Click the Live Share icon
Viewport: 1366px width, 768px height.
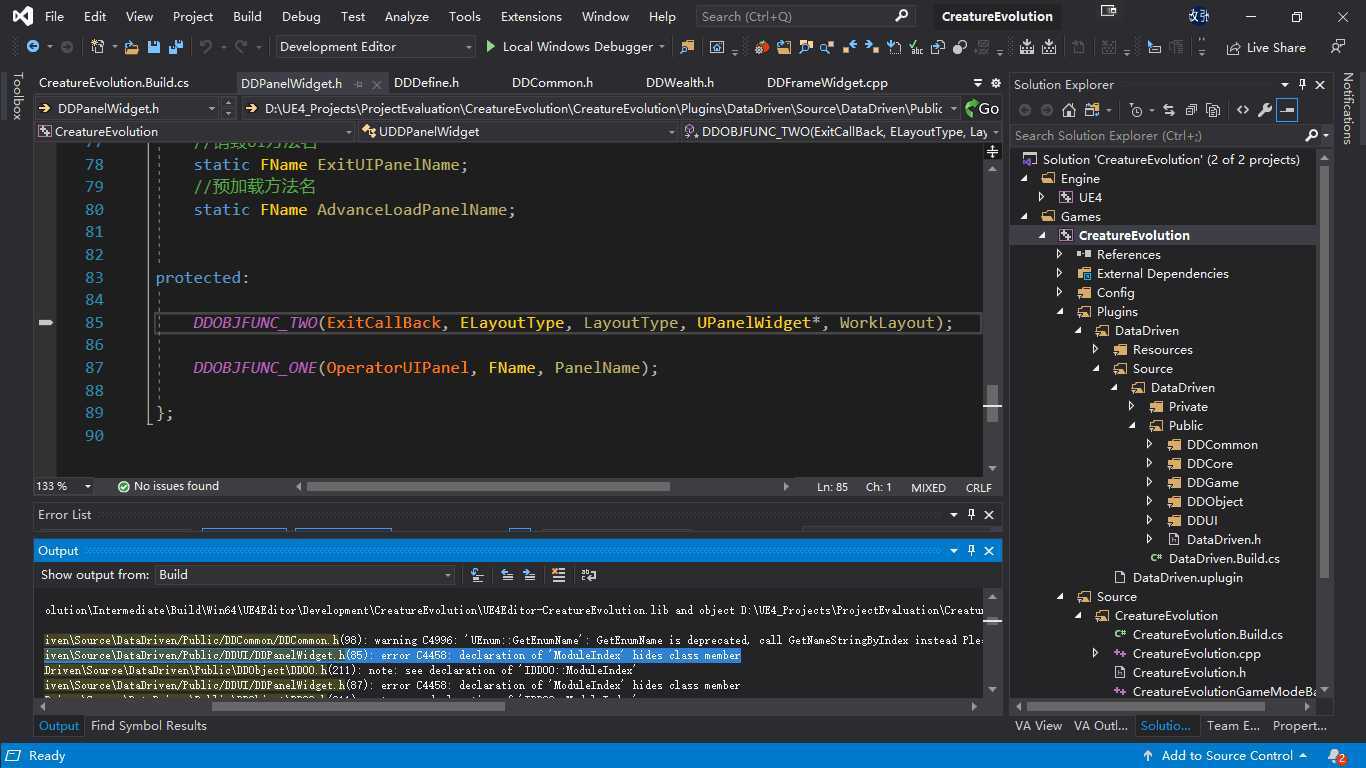1232,47
